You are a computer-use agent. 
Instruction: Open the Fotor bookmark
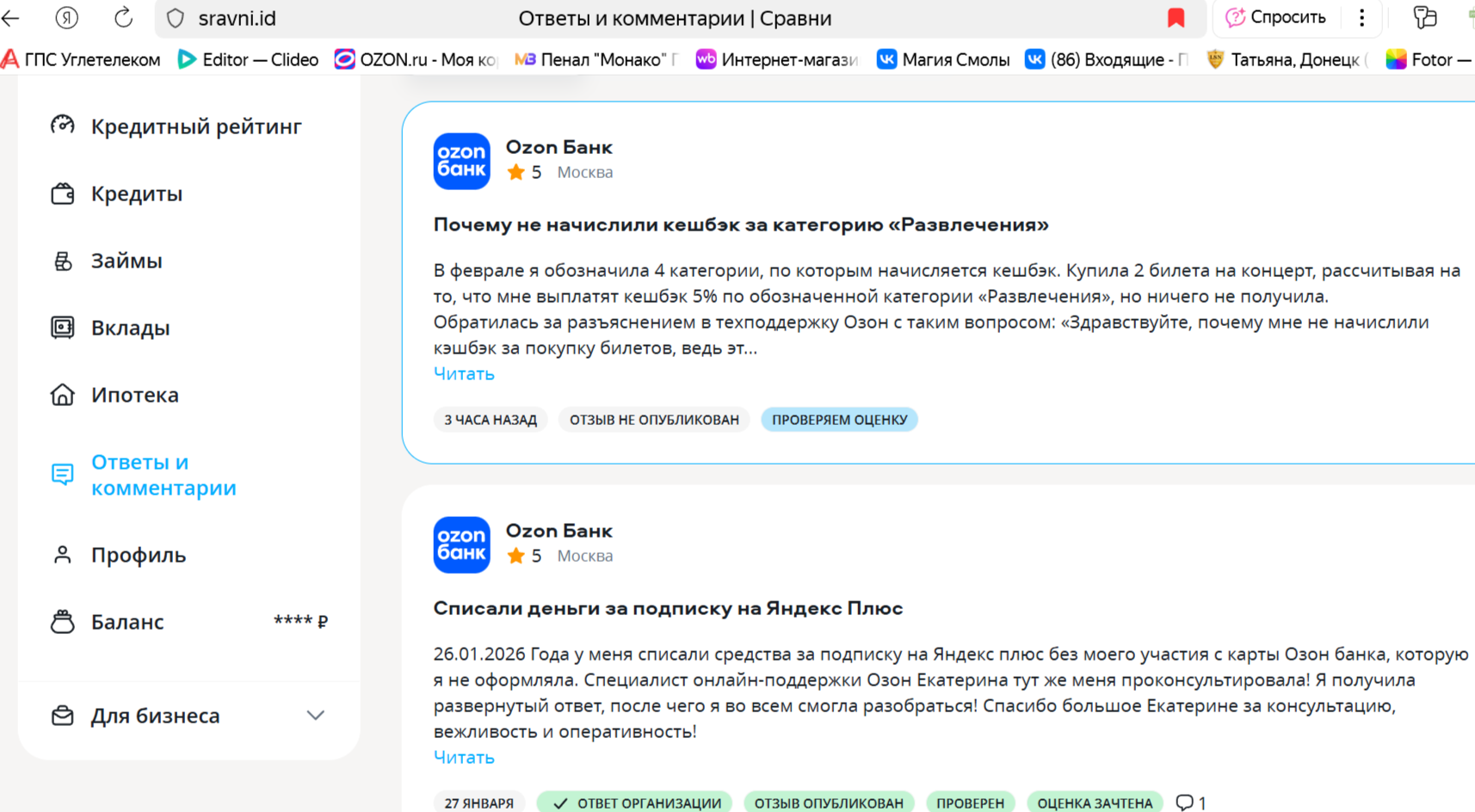point(1429,59)
